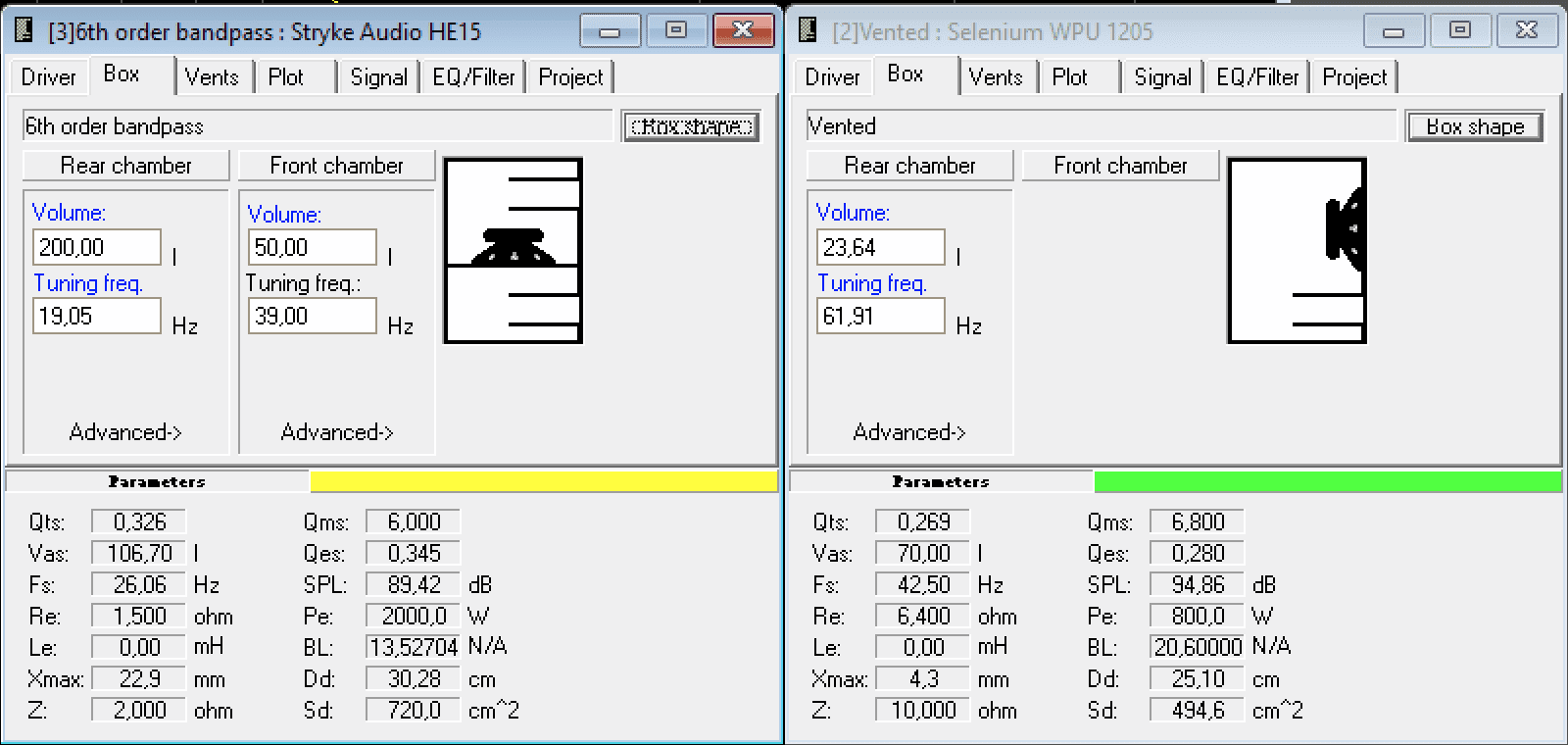
Task: Click the Front chamber header in the bandpass window
Action: [x=337, y=166]
